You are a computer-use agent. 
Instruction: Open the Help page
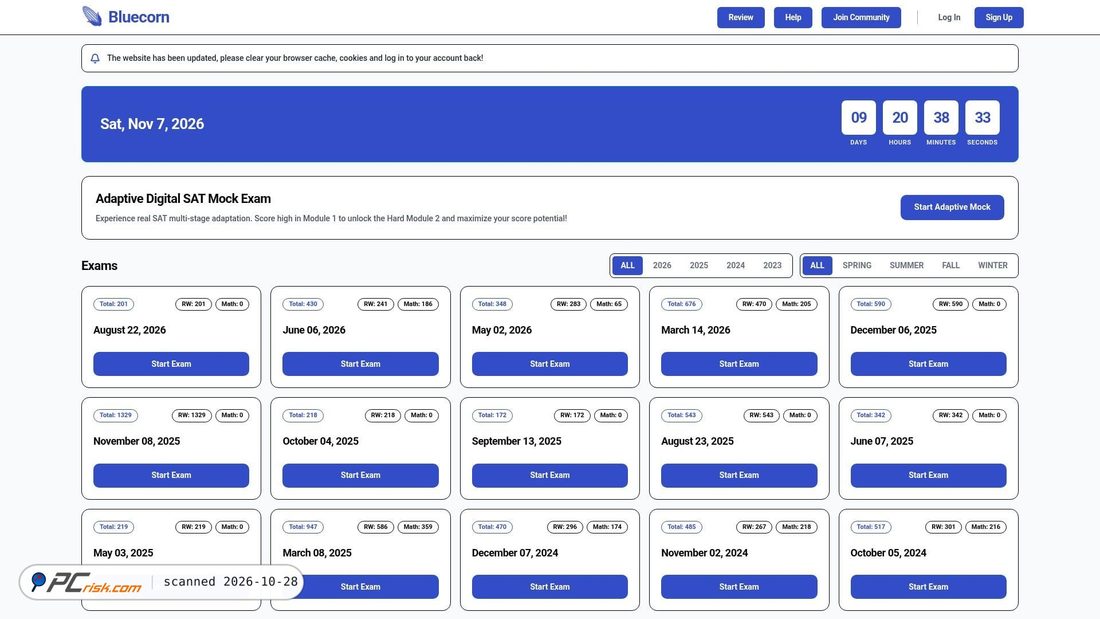(x=793, y=18)
